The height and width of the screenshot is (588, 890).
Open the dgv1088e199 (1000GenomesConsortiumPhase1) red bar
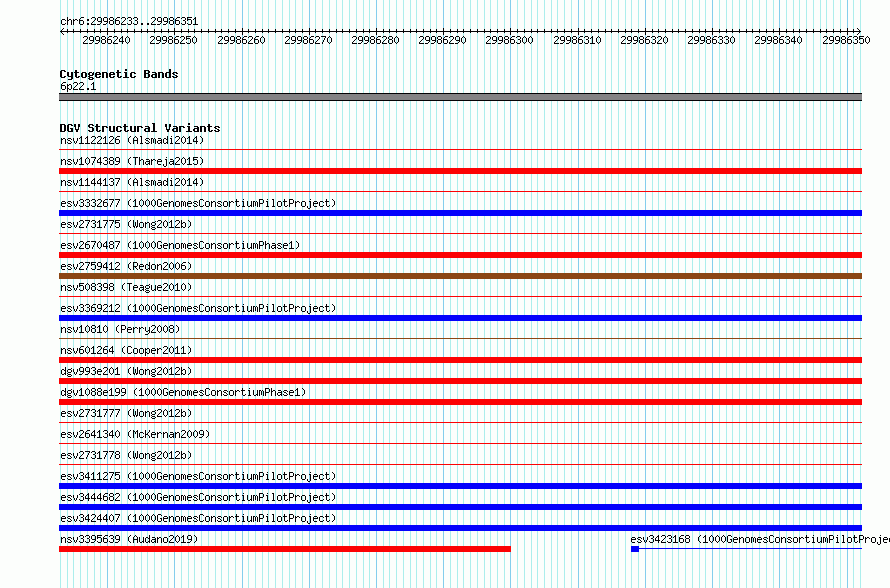coord(460,402)
